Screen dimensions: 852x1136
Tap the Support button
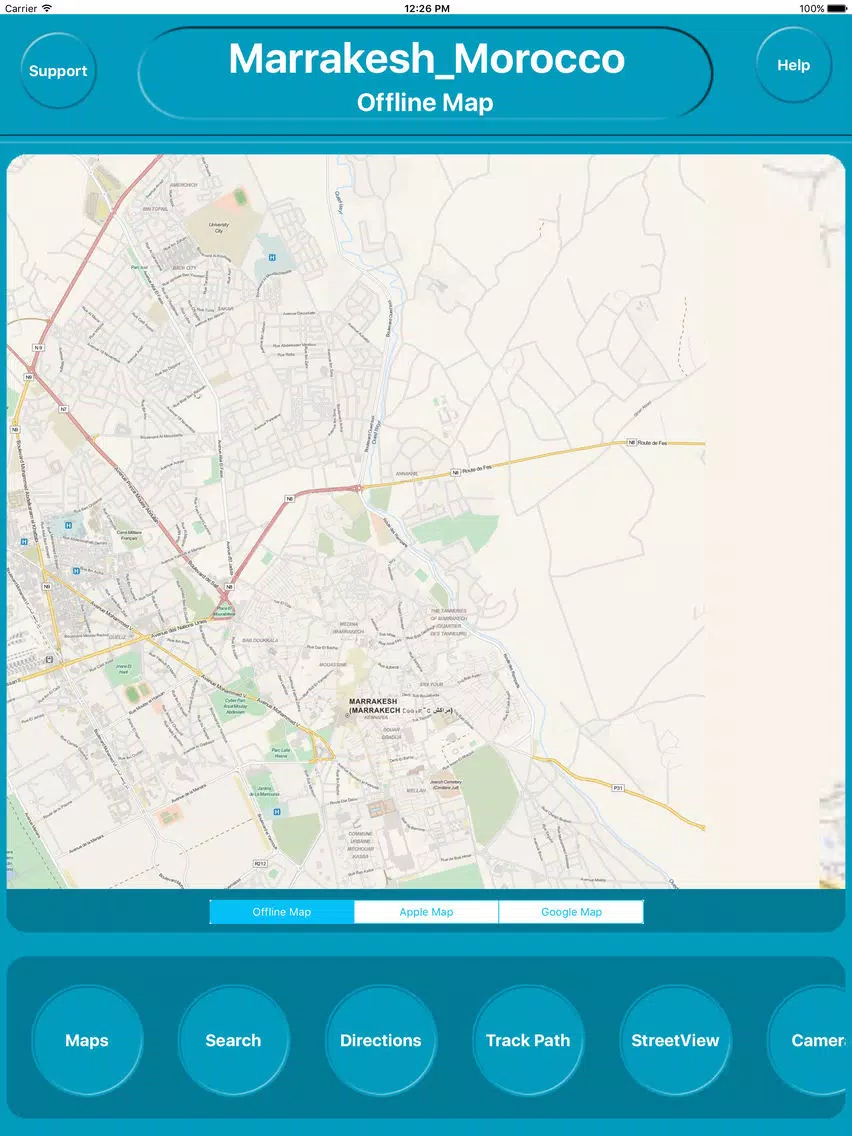pos(58,71)
